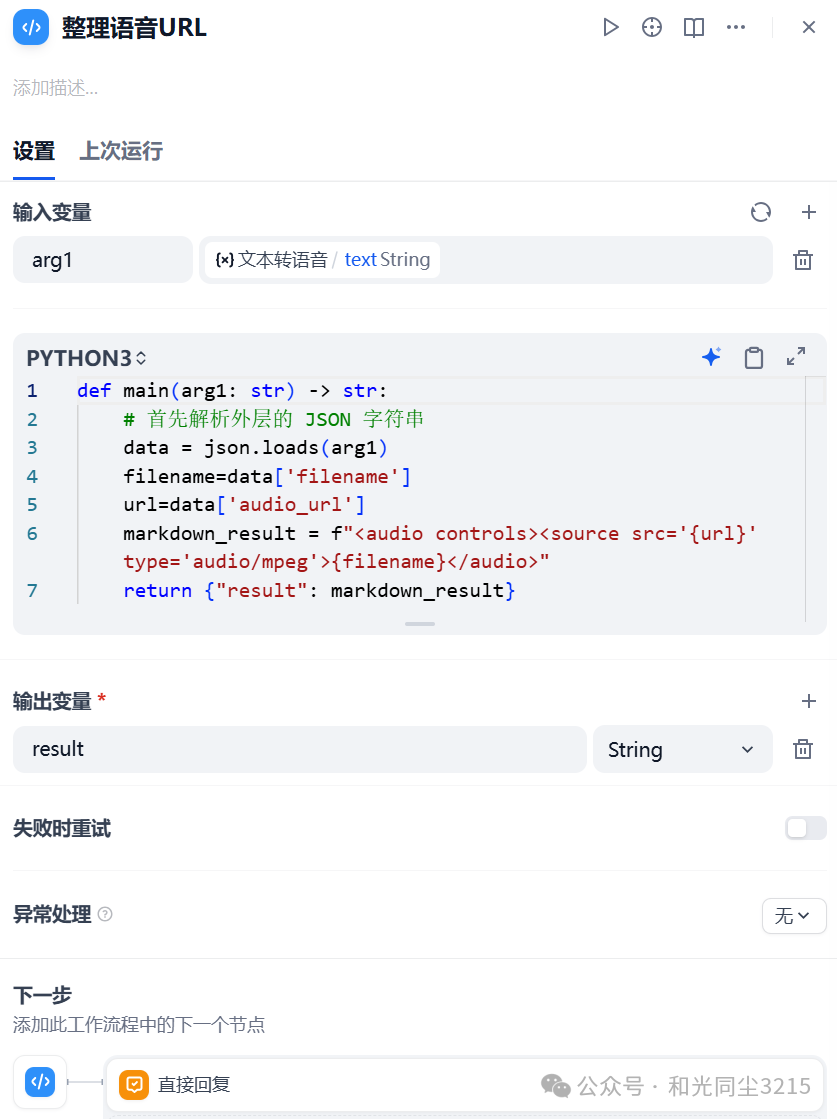Switch to the 上次运行 tab
837x1119 pixels.
tap(121, 151)
